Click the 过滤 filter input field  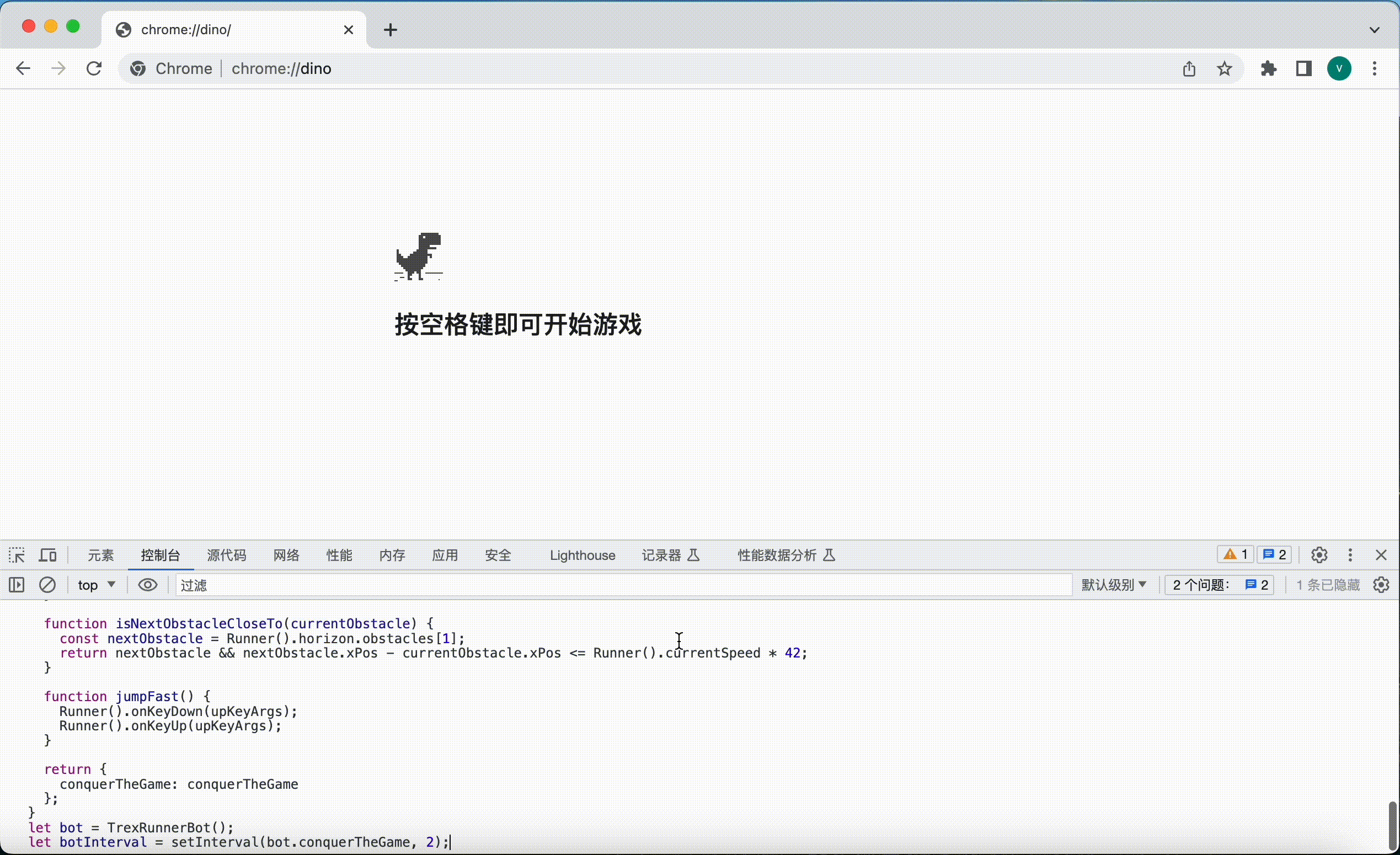[x=622, y=585]
